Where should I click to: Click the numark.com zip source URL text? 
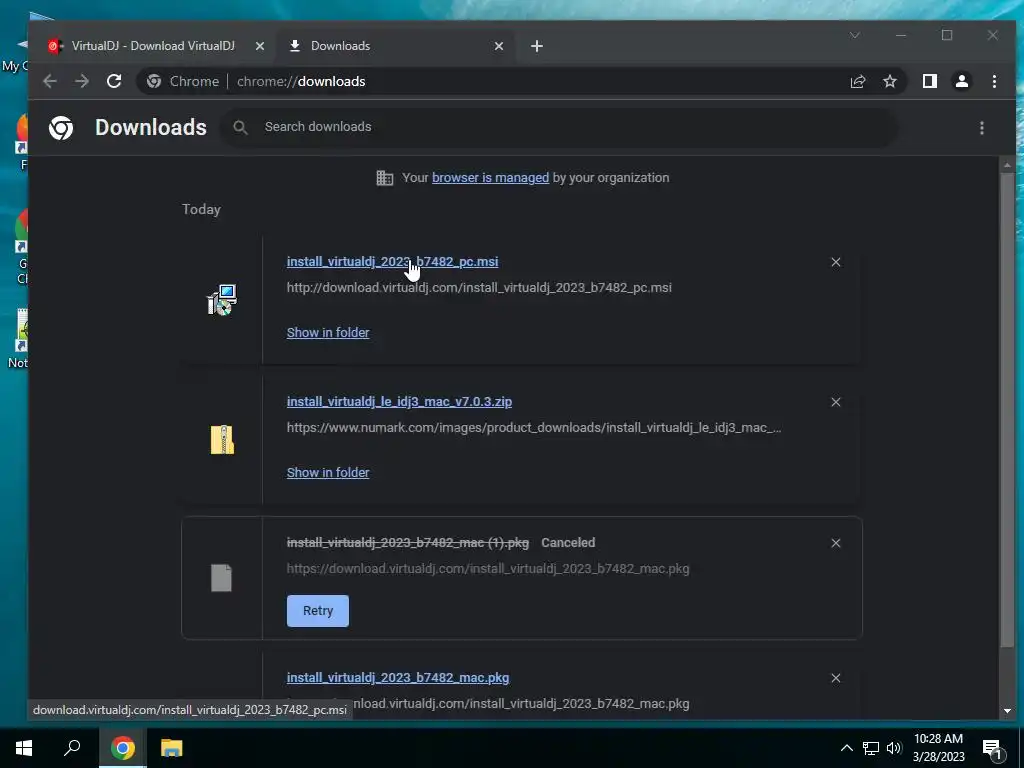pos(534,428)
